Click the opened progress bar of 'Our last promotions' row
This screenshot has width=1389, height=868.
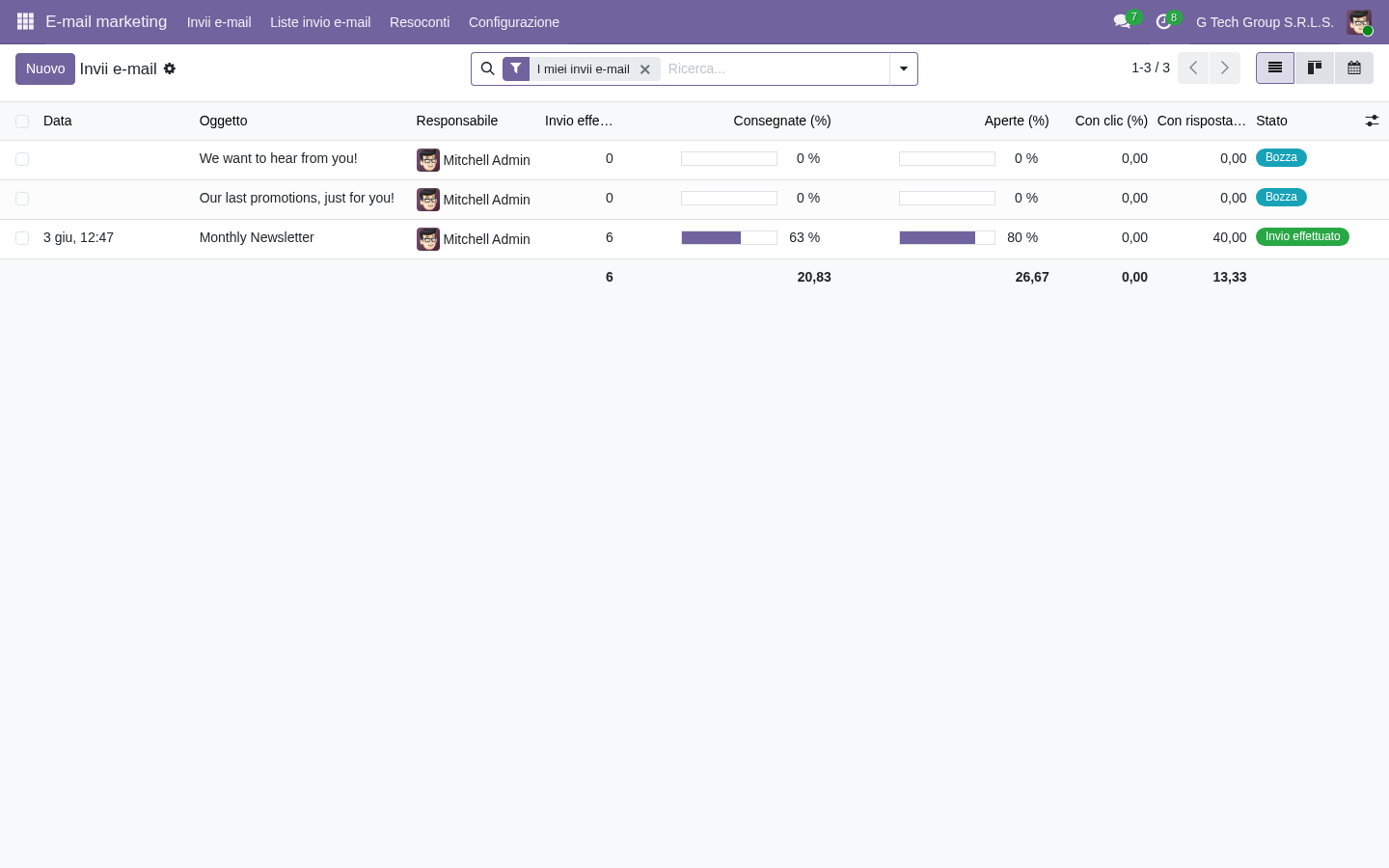[947, 198]
